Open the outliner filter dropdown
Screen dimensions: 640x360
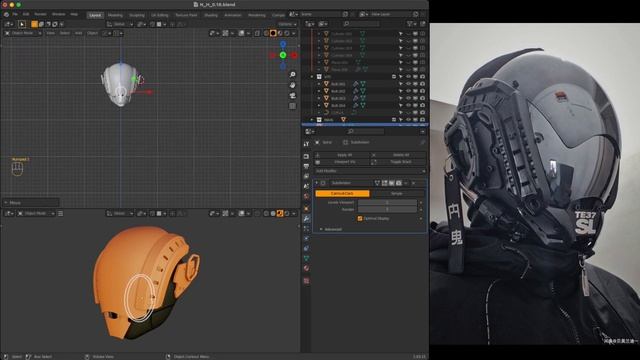[x=411, y=24]
